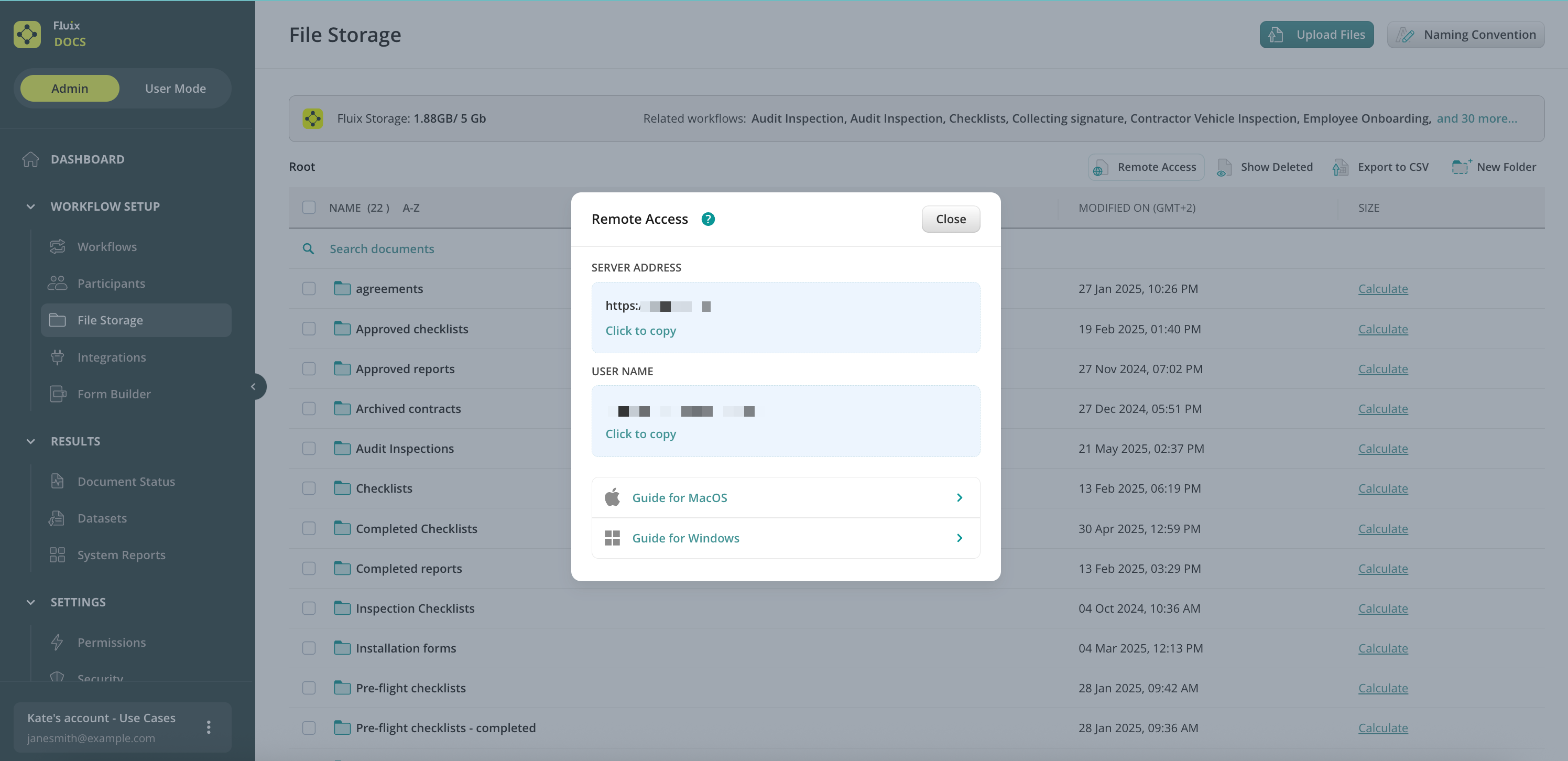Open Integrations in the sidebar
The image size is (1568, 761).
coord(112,357)
